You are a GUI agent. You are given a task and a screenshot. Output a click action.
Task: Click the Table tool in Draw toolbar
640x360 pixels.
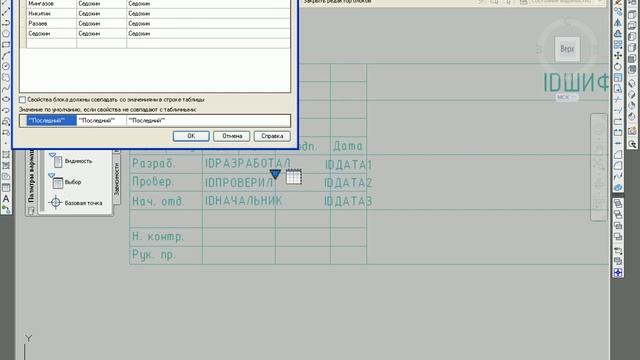click(x=6, y=187)
